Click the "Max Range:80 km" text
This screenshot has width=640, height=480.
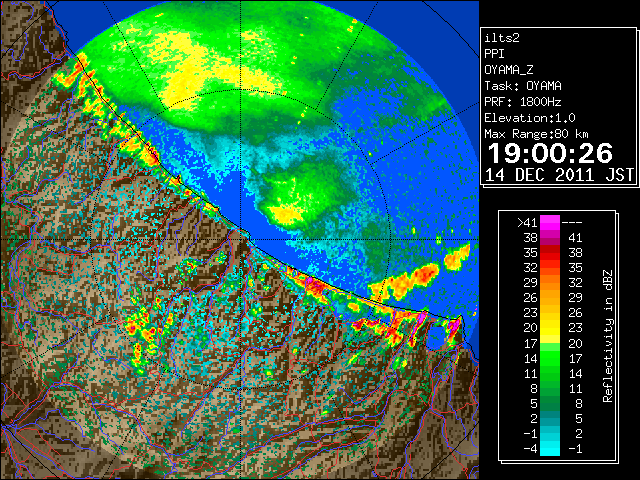click(536, 134)
